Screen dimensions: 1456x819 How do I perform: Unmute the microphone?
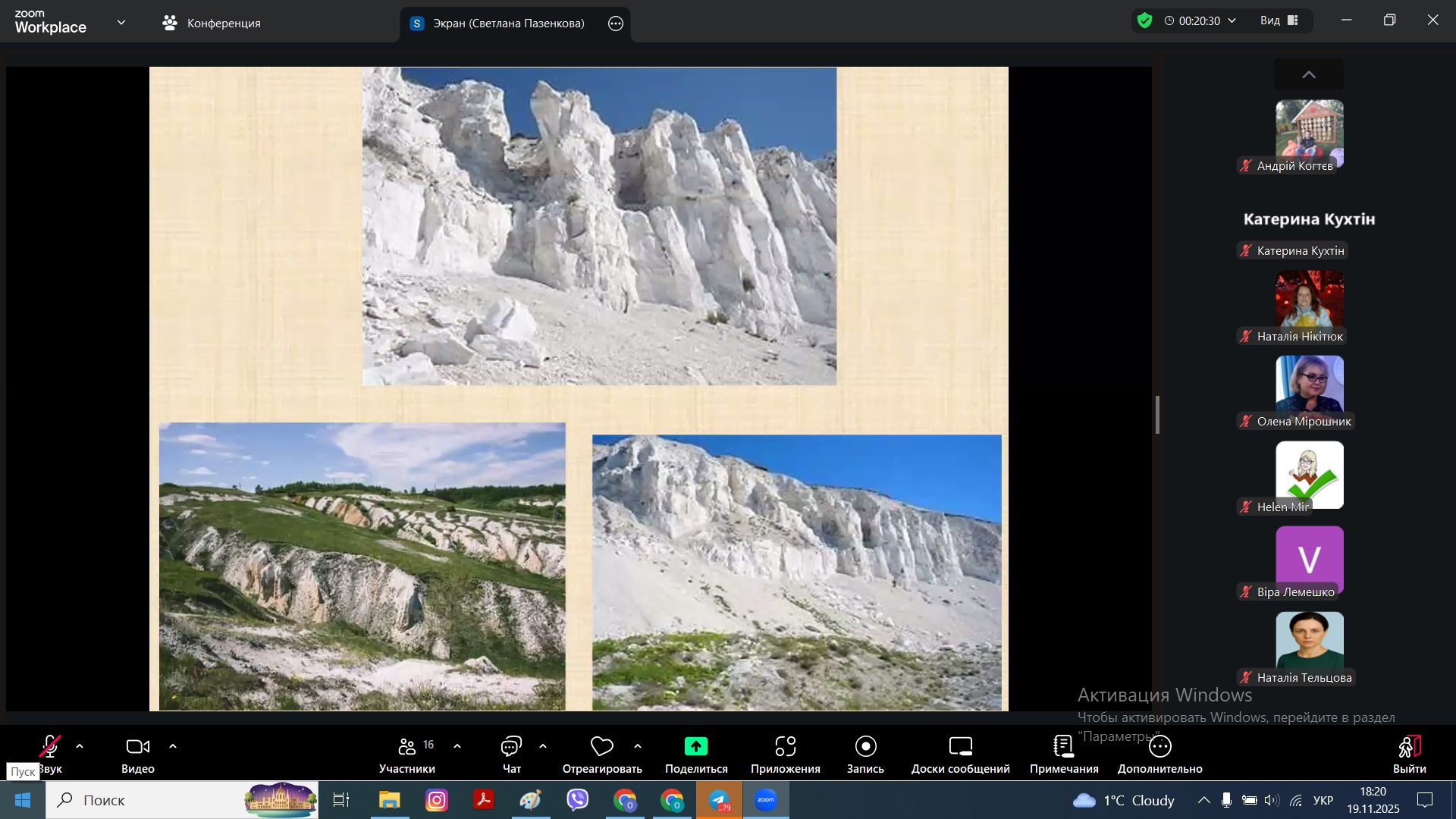[50, 747]
